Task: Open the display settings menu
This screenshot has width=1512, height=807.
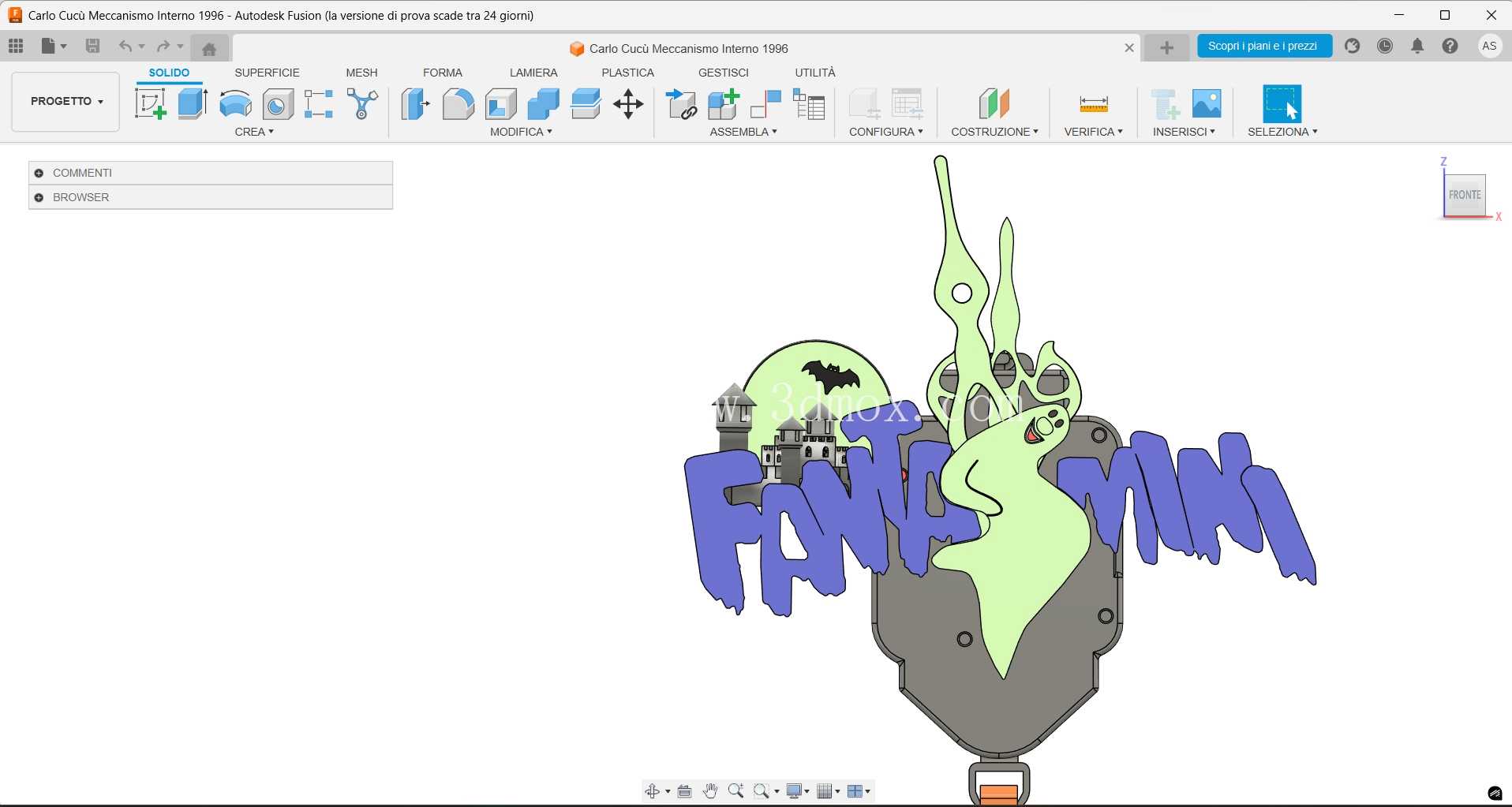Action: point(798,791)
